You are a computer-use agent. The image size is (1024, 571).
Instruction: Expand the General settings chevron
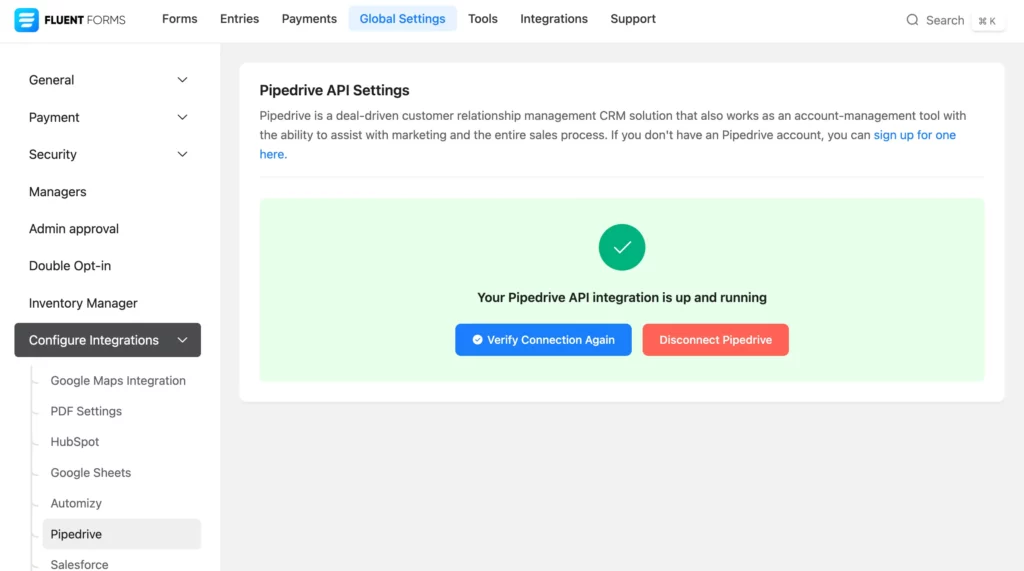[x=182, y=80]
